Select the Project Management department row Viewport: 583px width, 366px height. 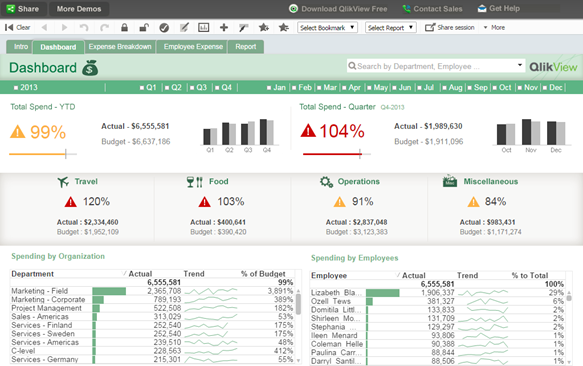152,308
